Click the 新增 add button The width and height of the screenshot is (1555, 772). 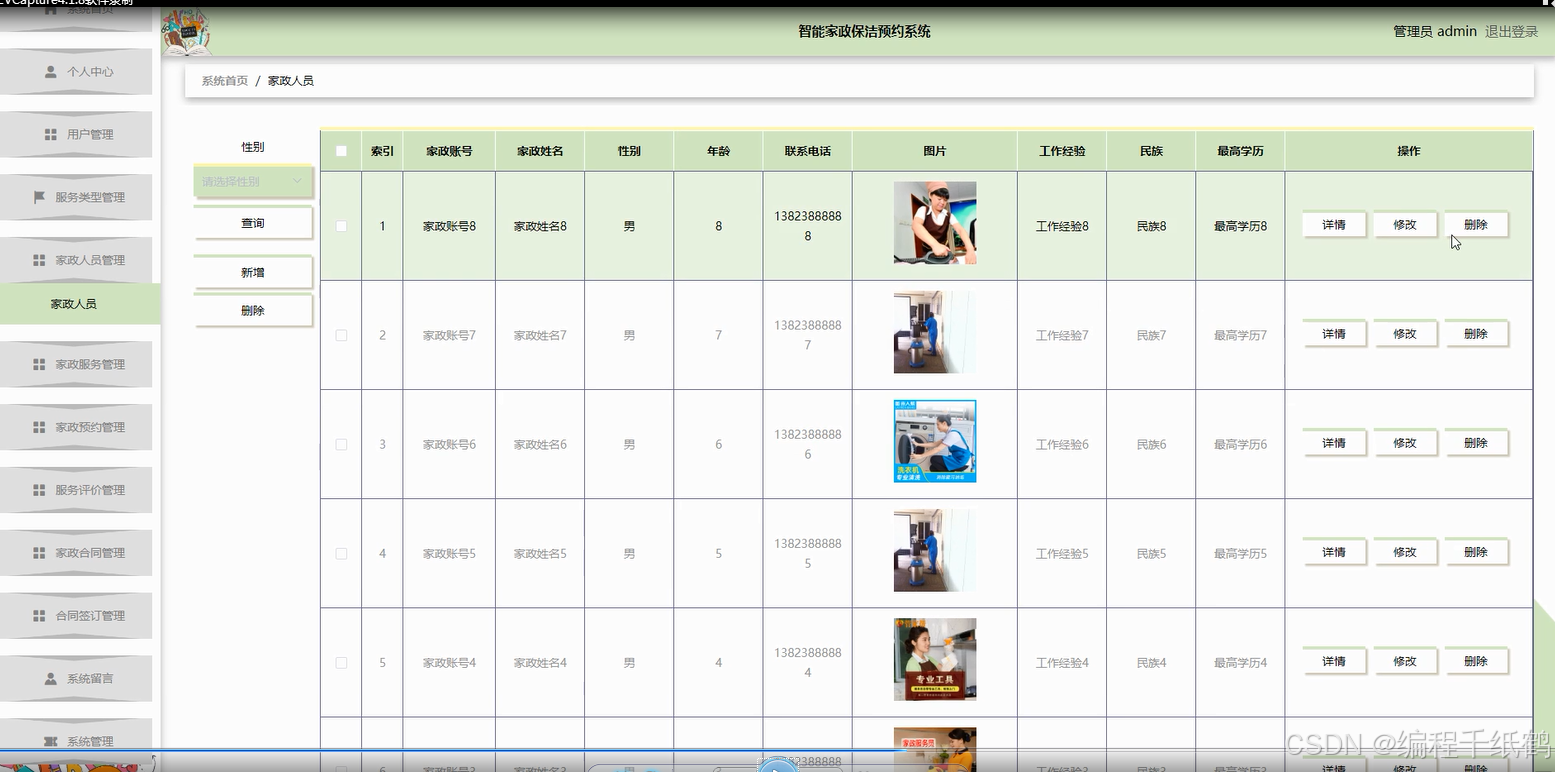pos(253,272)
